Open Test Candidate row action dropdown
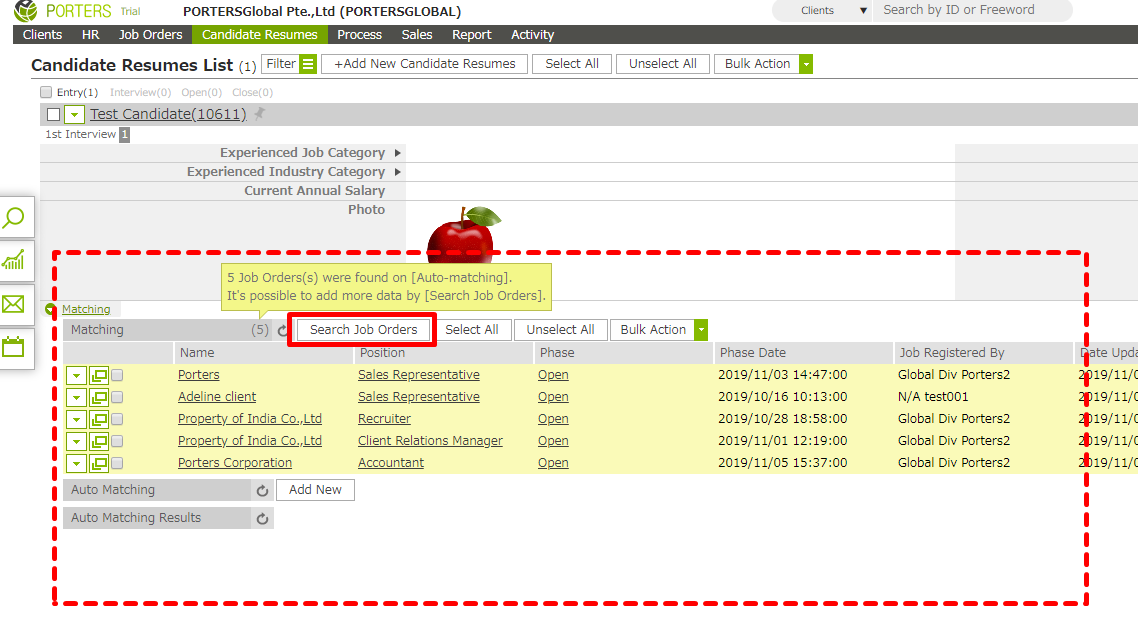This screenshot has width=1138, height=626. (x=75, y=114)
